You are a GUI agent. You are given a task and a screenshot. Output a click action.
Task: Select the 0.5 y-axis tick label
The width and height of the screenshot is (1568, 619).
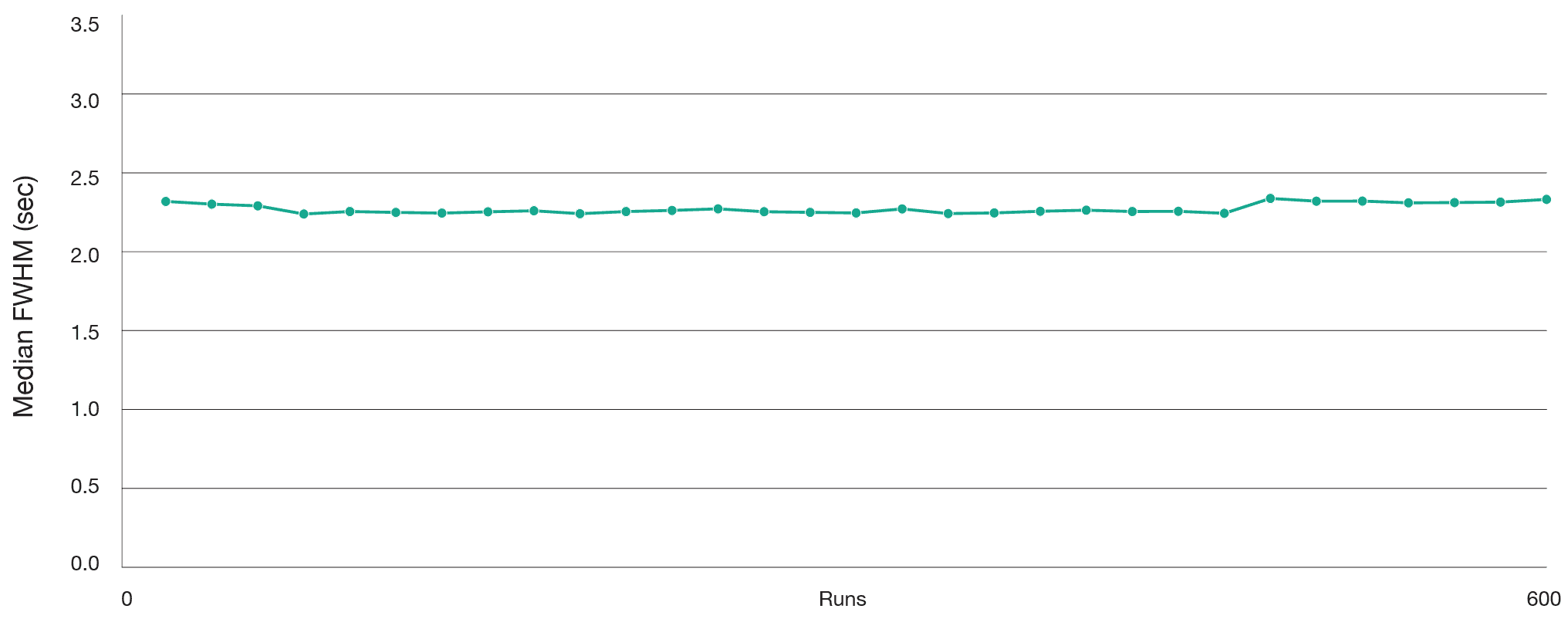click(x=85, y=486)
